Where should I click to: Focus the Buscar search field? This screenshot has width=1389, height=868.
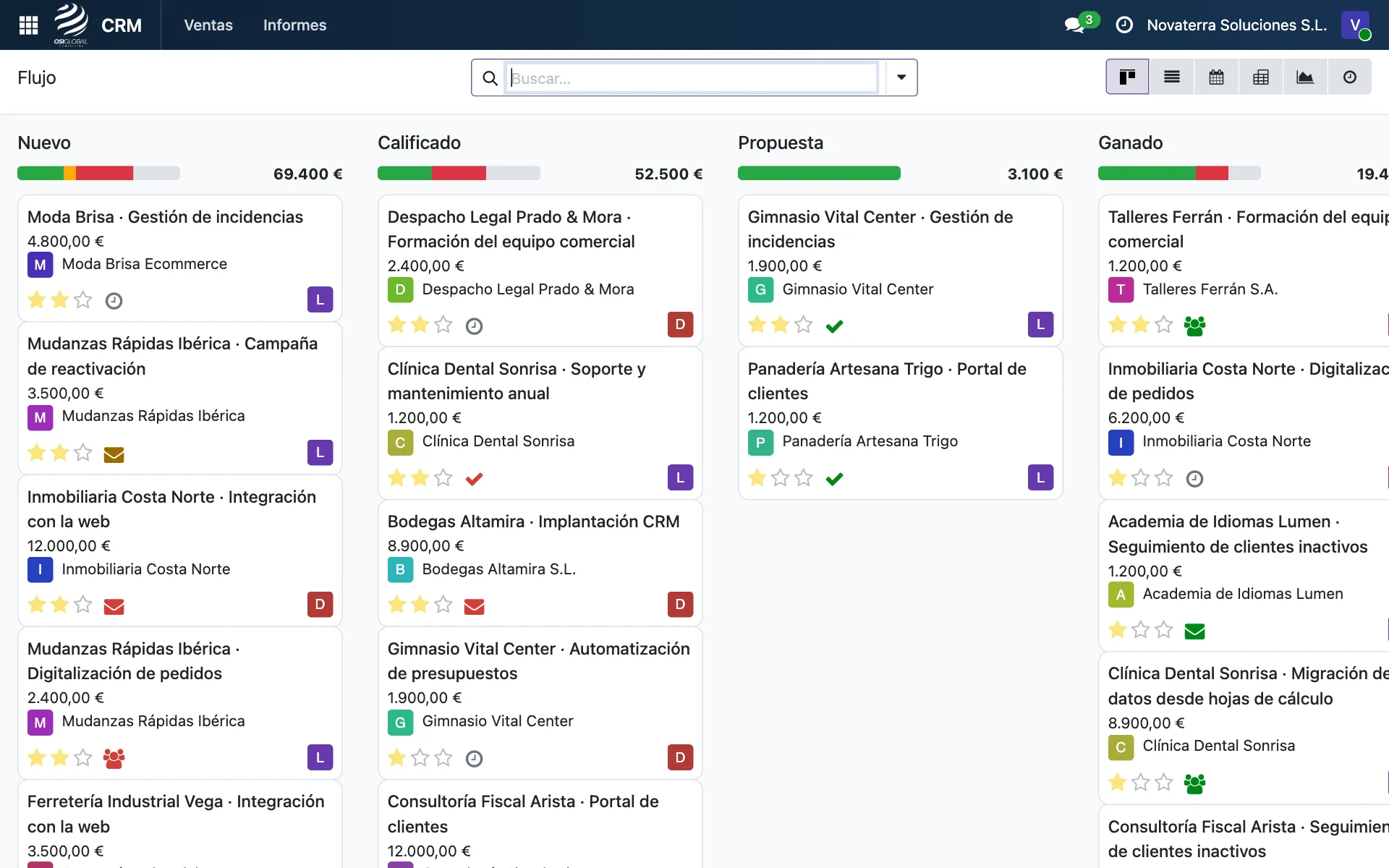691,78
